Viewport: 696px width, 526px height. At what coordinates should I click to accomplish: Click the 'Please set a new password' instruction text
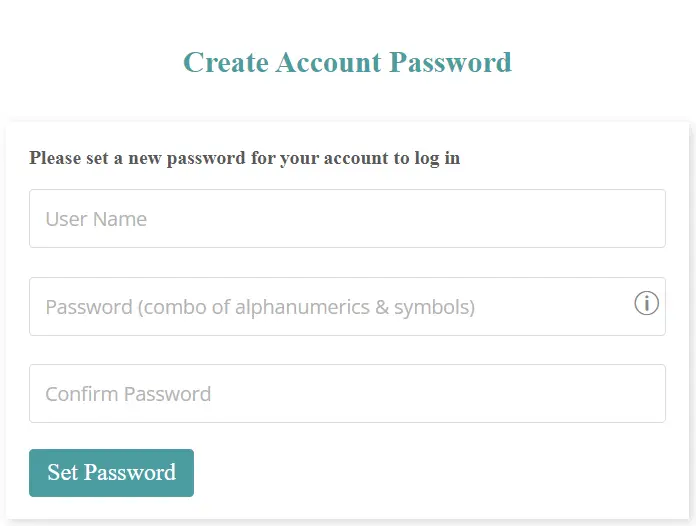244,158
